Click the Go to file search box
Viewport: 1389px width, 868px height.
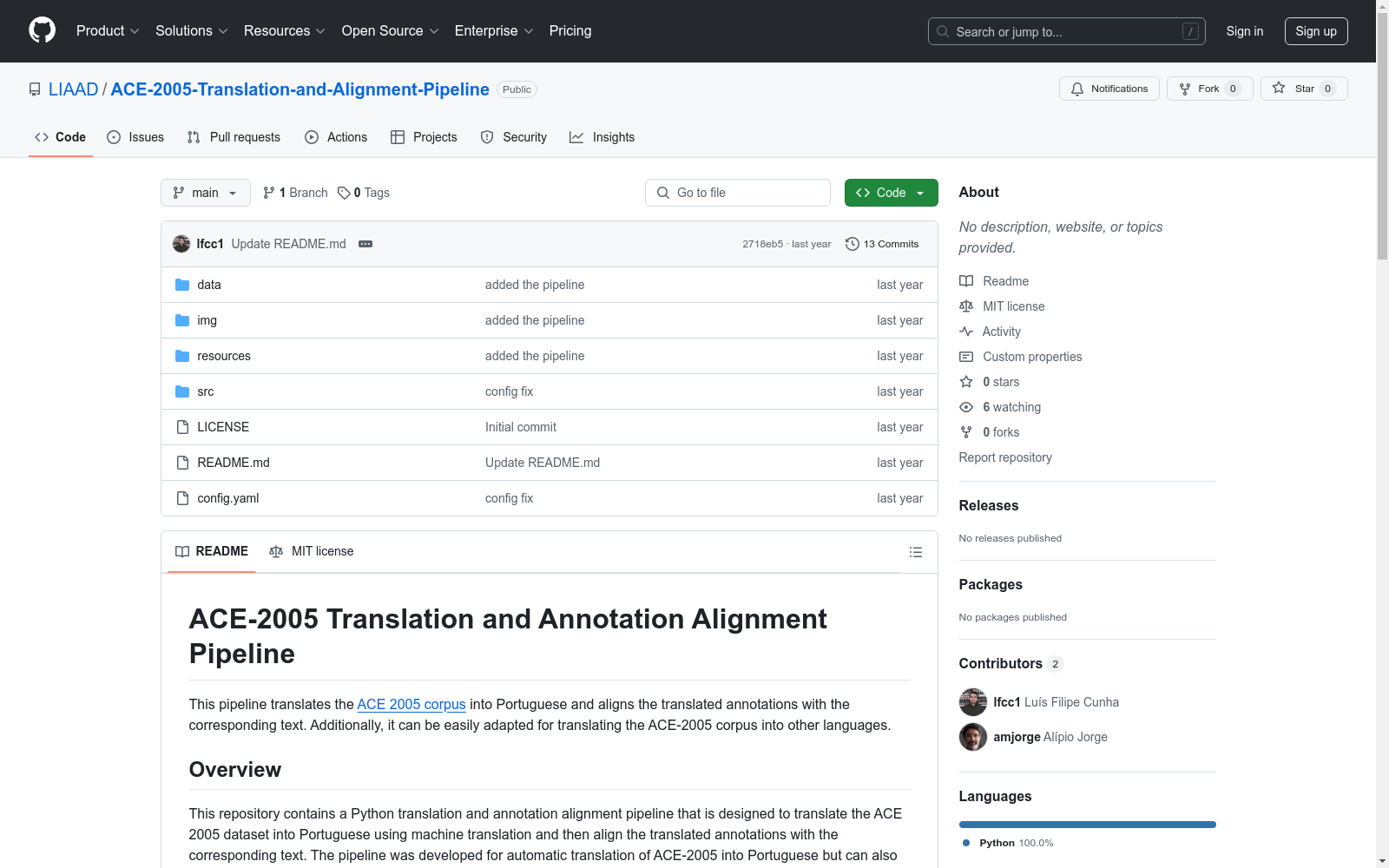point(738,193)
